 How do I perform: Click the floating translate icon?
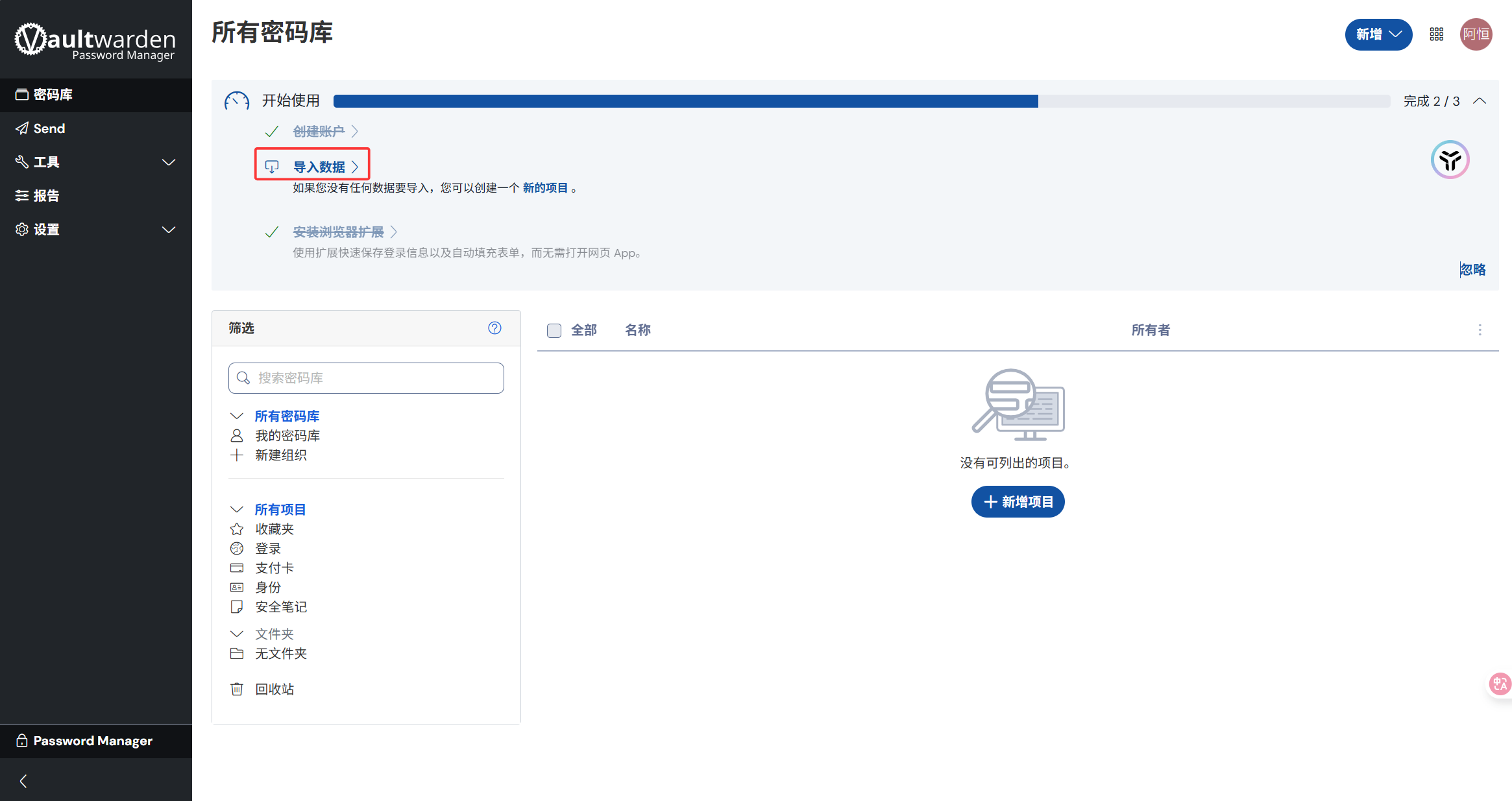pos(1500,684)
